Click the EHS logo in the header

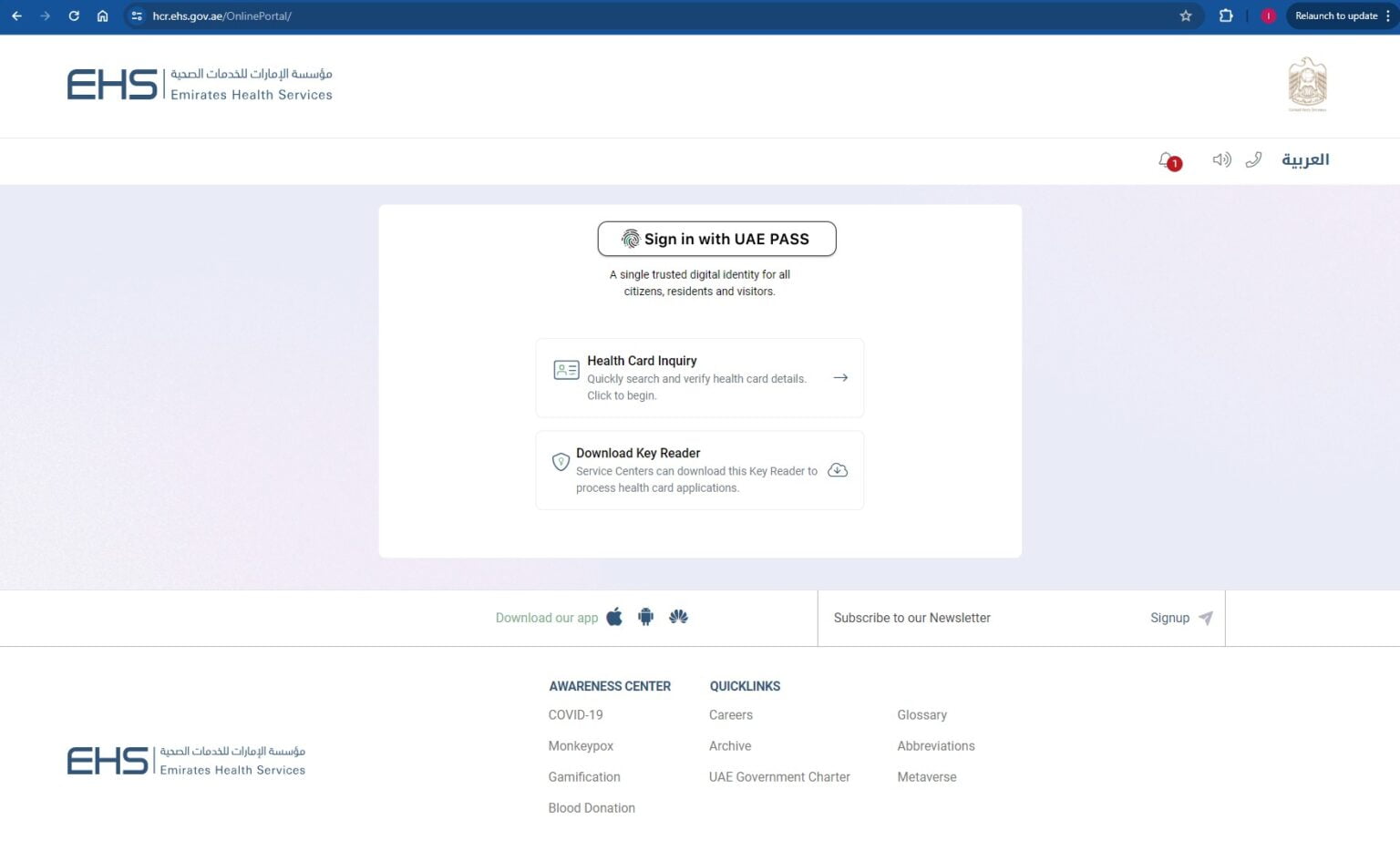(x=199, y=84)
